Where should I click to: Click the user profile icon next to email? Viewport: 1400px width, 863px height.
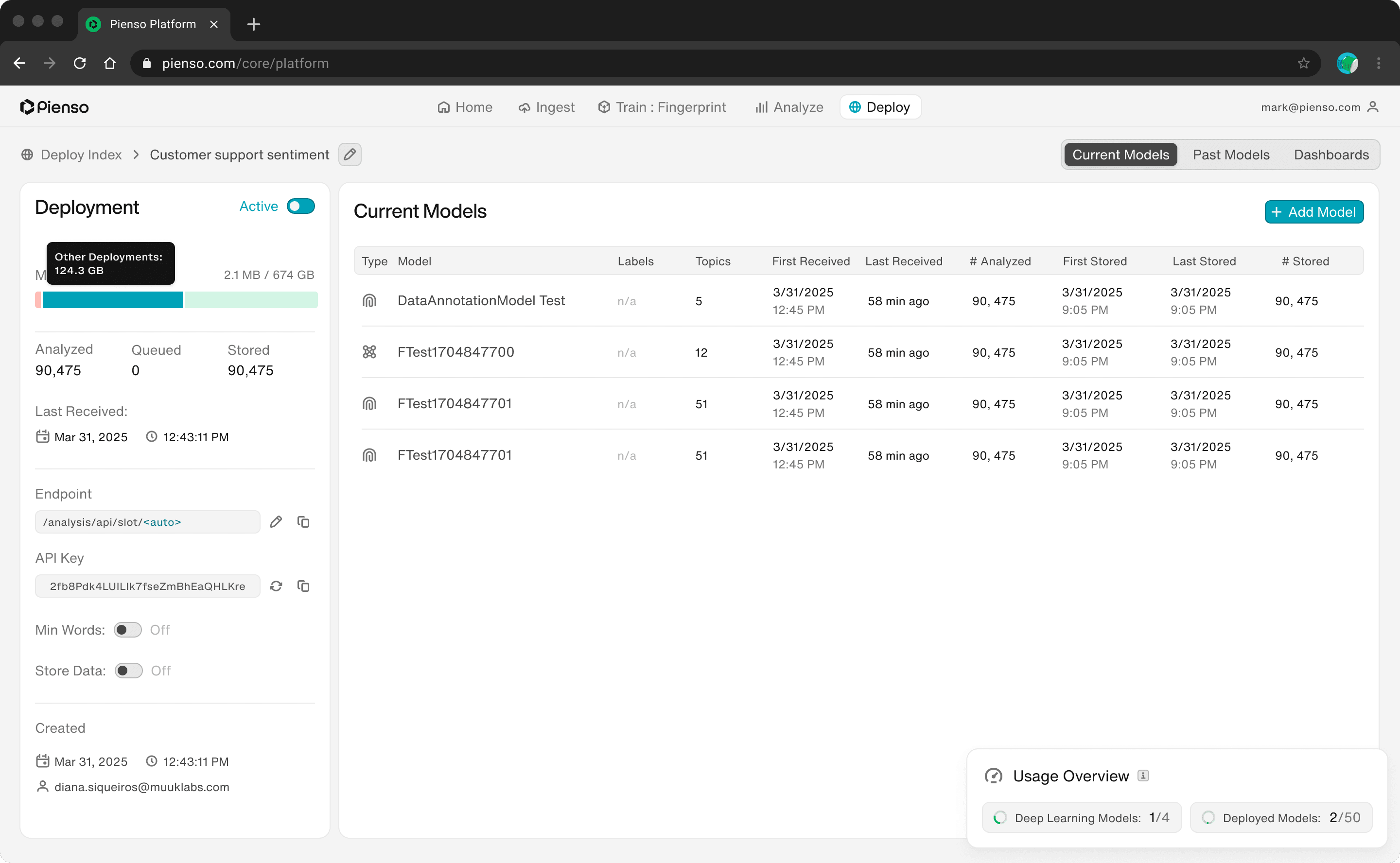coord(1373,107)
